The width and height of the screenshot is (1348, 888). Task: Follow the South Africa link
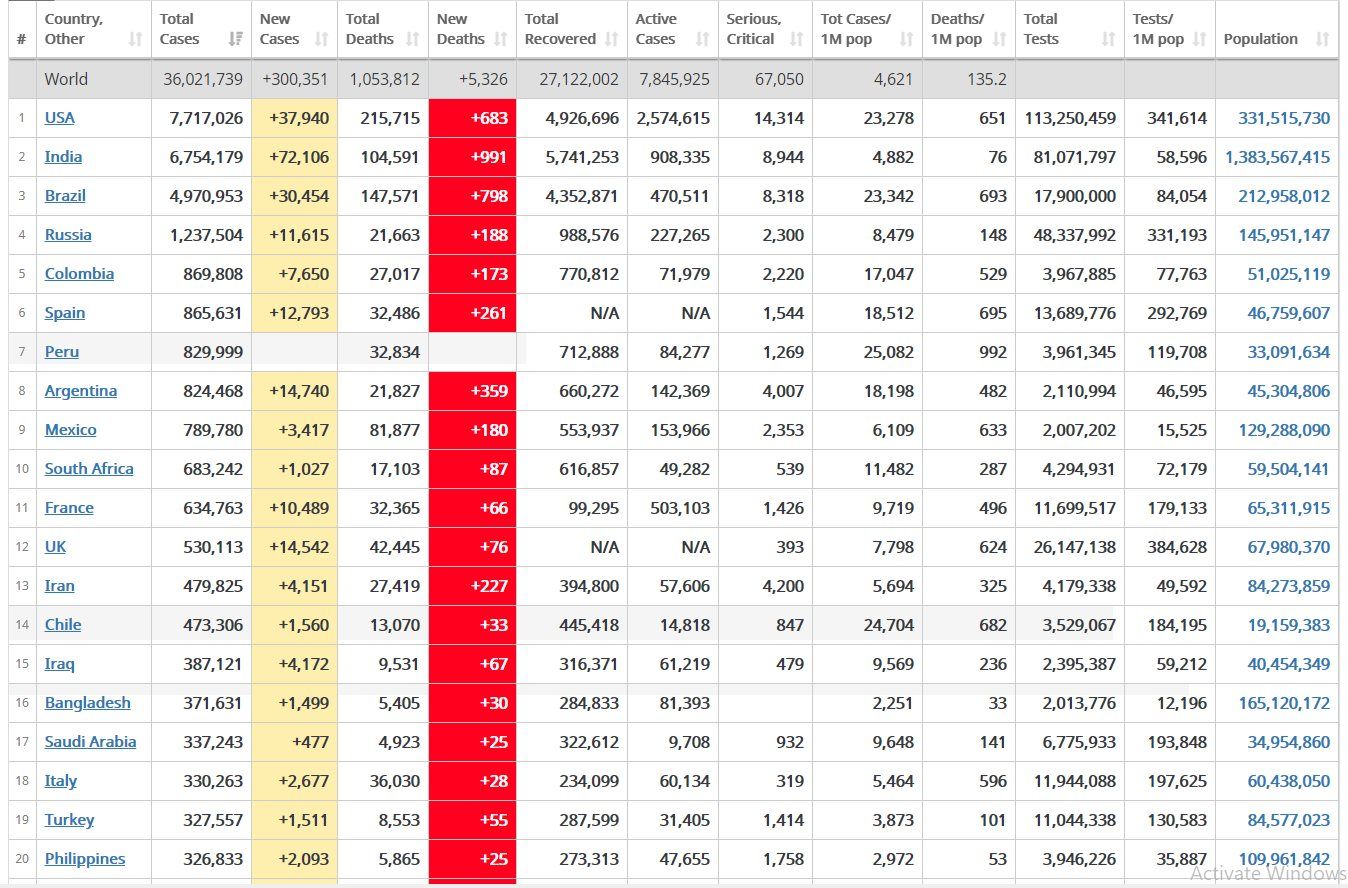click(x=89, y=469)
